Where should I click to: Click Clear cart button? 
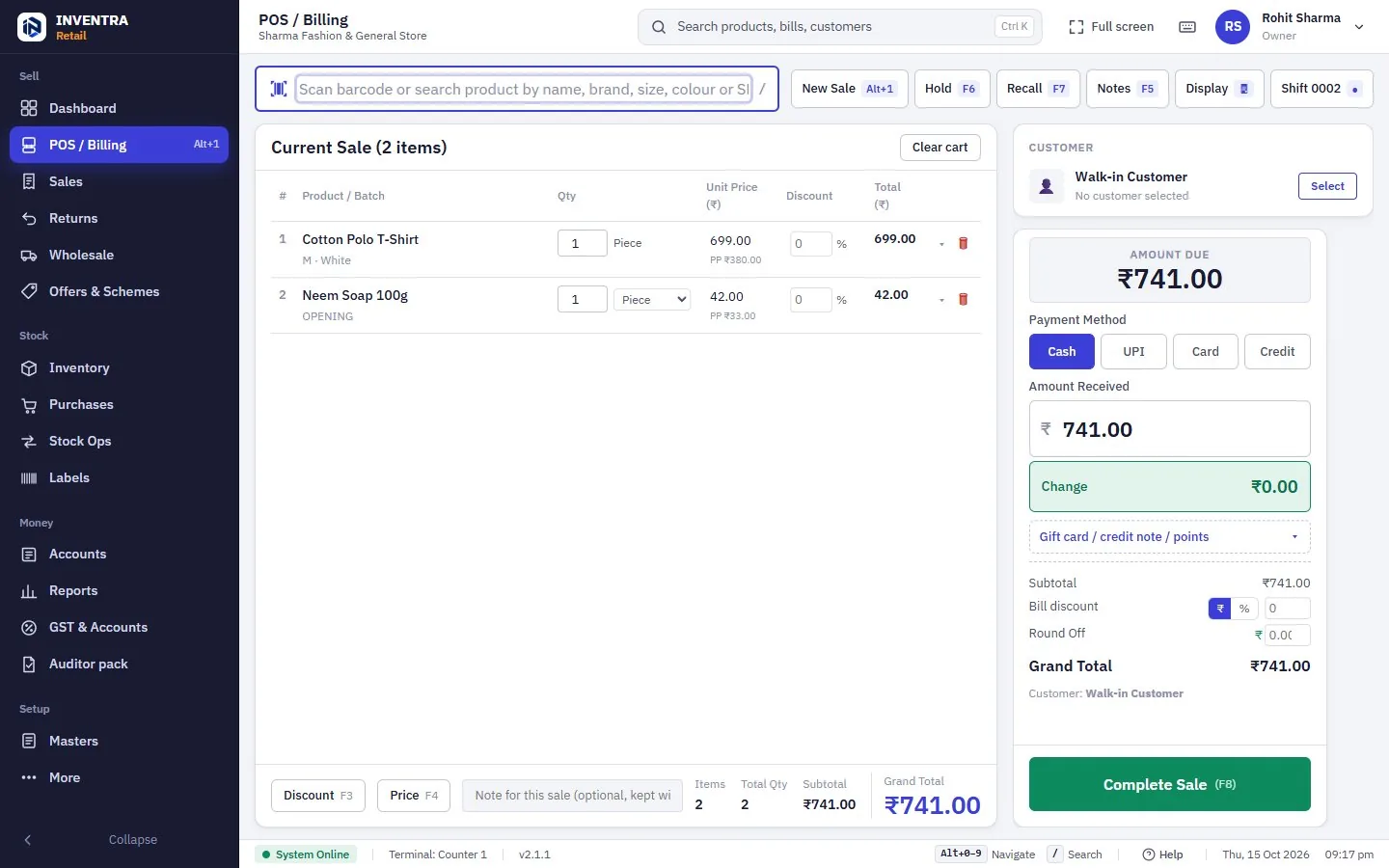pyautogui.click(x=940, y=148)
